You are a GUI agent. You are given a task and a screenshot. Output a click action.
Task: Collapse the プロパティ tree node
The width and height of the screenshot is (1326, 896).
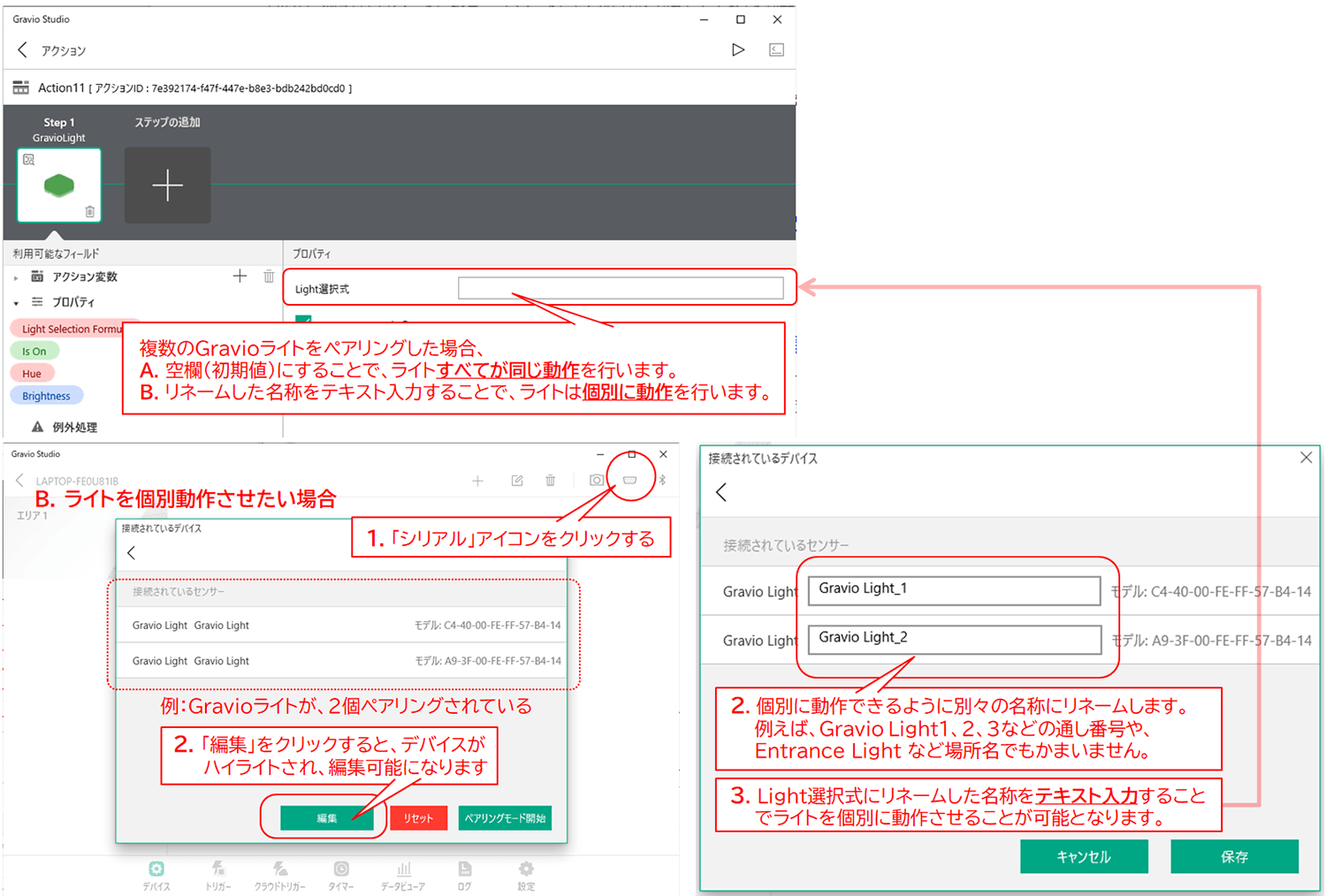pos(16,303)
